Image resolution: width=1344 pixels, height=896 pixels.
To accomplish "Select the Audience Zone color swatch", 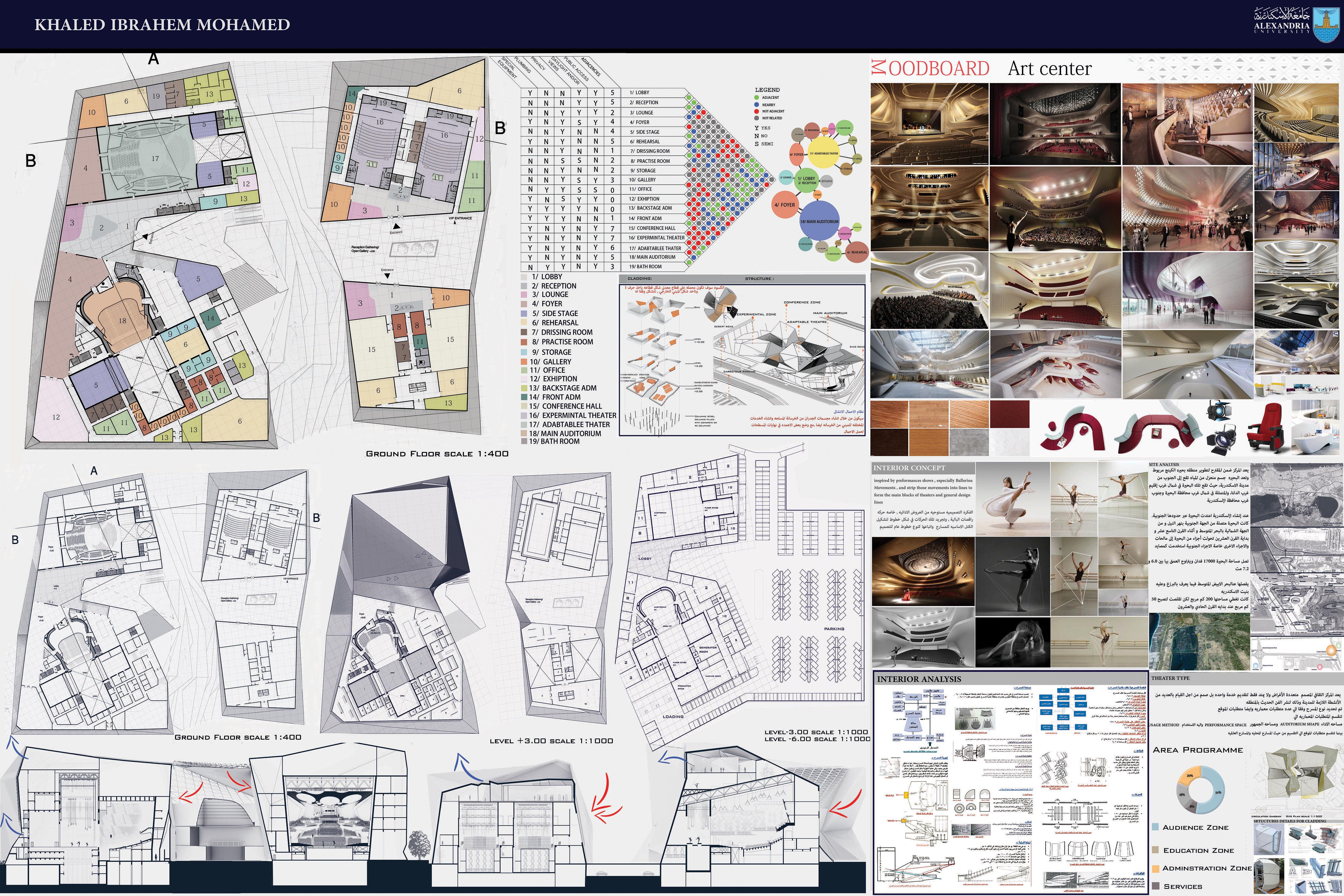I will (x=1155, y=827).
